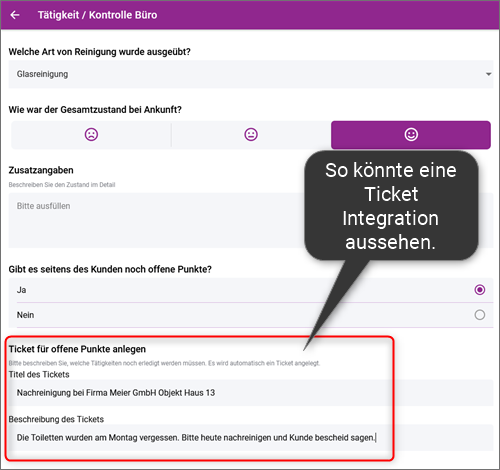Select the Ja radio button
This screenshot has width=500, height=470.
(x=480, y=290)
